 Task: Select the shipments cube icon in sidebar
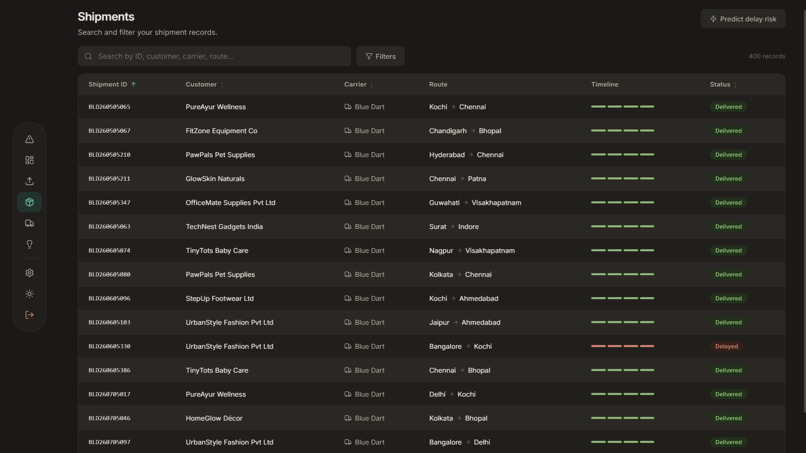tap(29, 202)
